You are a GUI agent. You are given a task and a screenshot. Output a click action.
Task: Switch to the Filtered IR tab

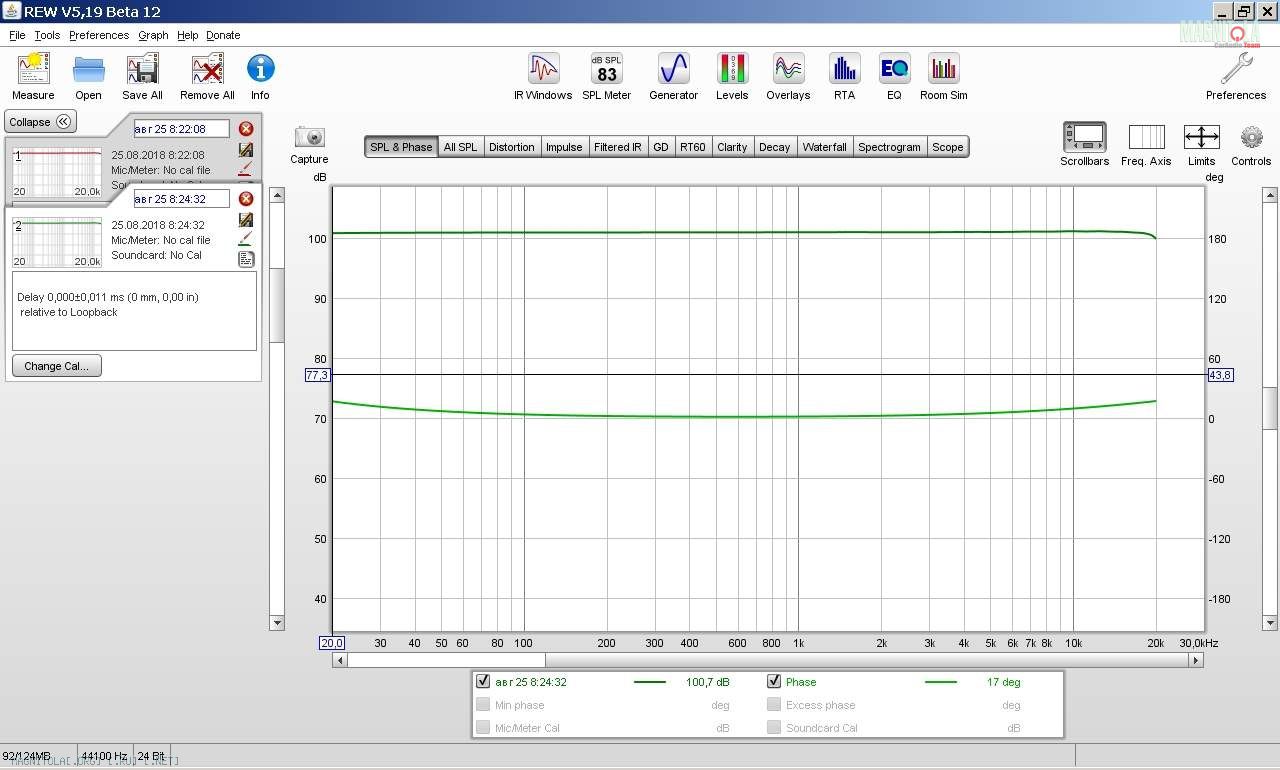[618, 147]
